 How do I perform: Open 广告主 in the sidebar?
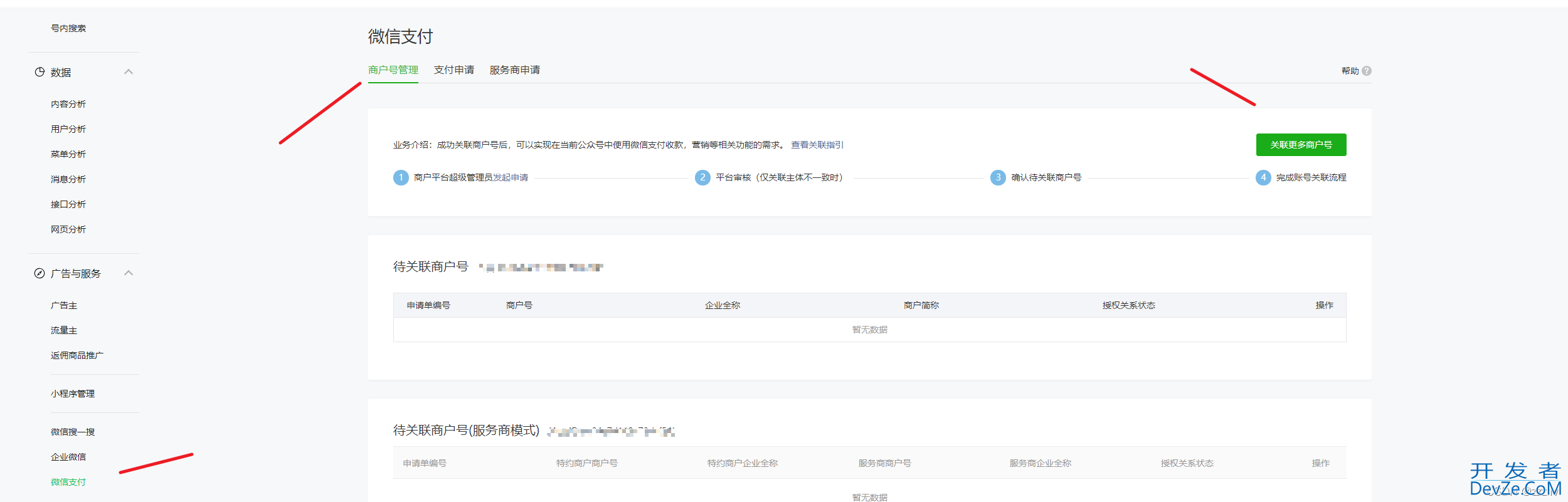(x=64, y=305)
